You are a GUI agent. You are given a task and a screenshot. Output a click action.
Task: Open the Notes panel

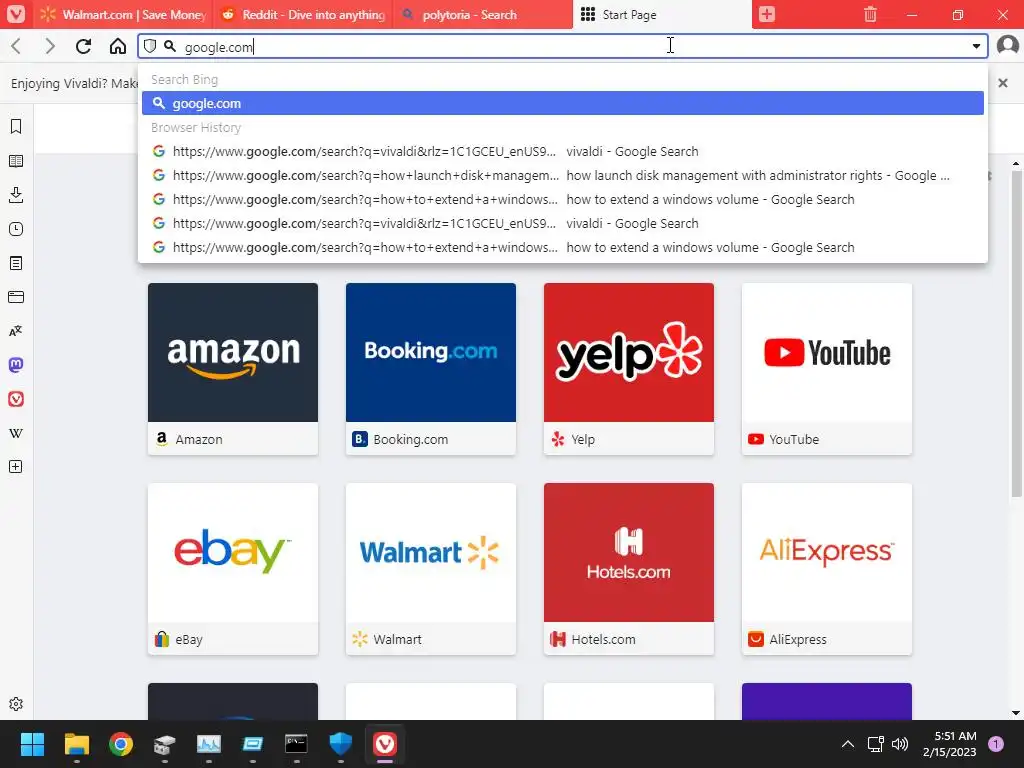click(16, 263)
